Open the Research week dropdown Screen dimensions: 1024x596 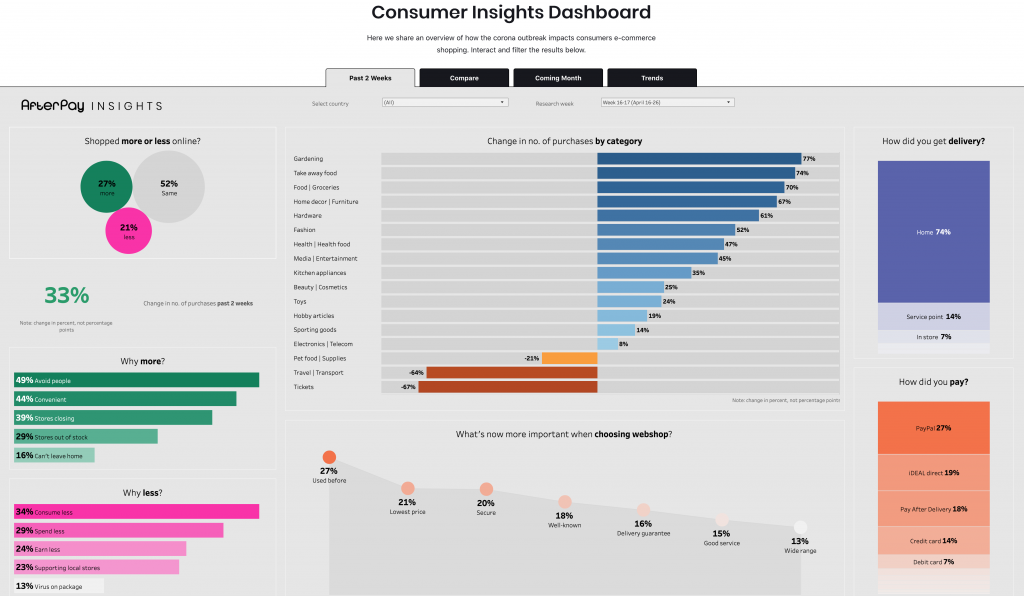(667, 102)
